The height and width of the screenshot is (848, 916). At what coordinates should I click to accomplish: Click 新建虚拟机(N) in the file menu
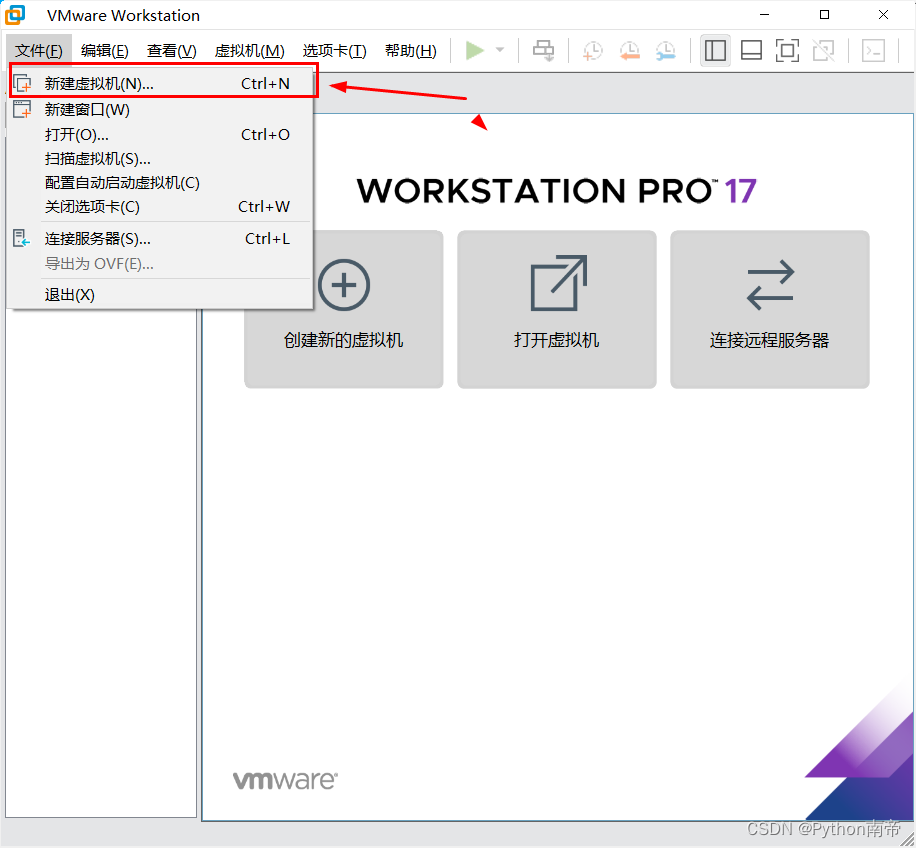(97, 84)
